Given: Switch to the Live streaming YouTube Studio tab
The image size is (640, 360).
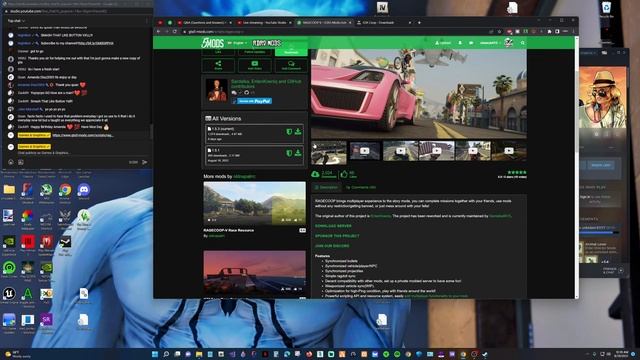Looking at the screenshot, I should [264, 22].
